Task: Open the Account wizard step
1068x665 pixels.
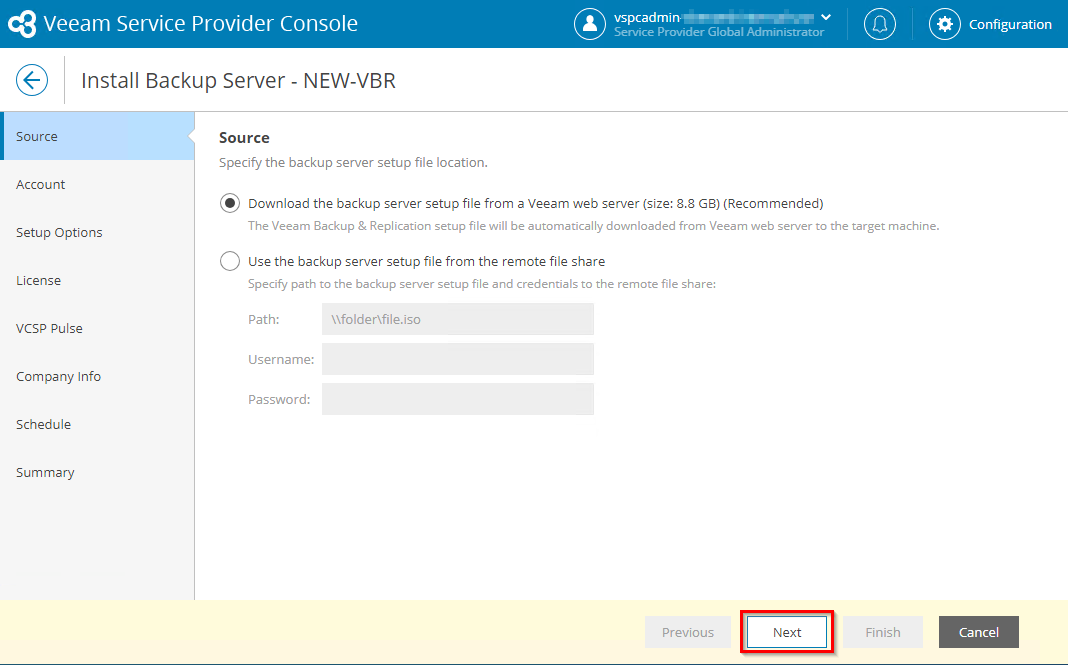Action: coord(97,185)
